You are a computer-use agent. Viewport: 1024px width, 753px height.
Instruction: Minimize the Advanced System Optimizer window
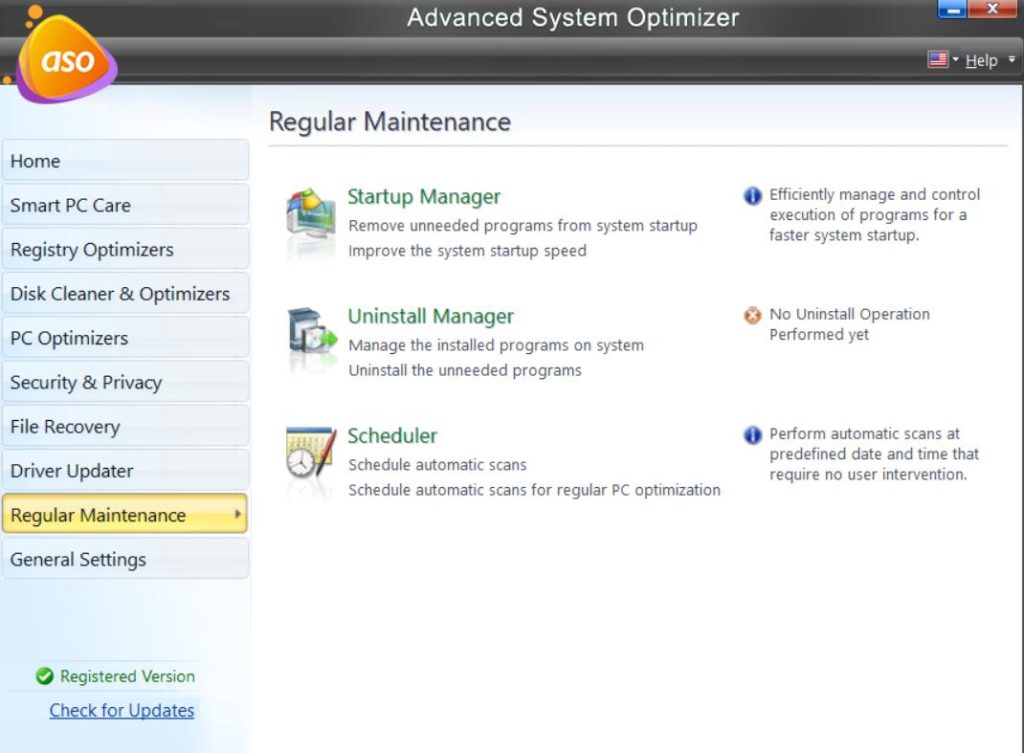(x=952, y=9)
